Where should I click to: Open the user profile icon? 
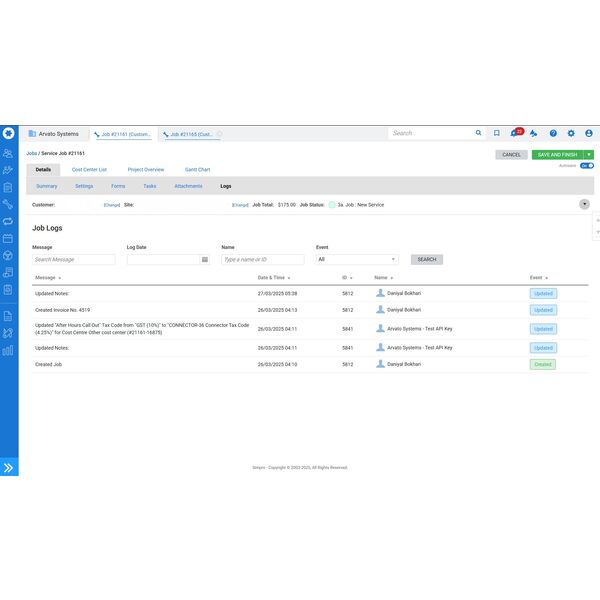click(589, 133)
